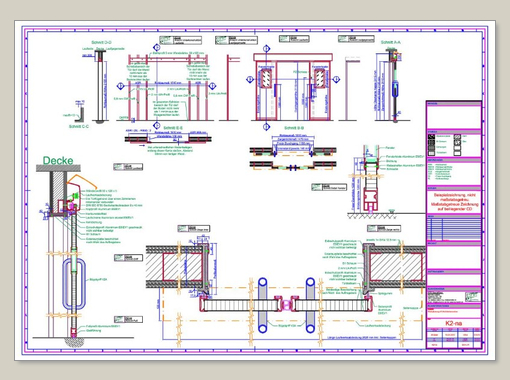This screenshot has width=510, height=380.
Task: Click the diamond marker right of the door elevation
Action: (x=336, y=79)
